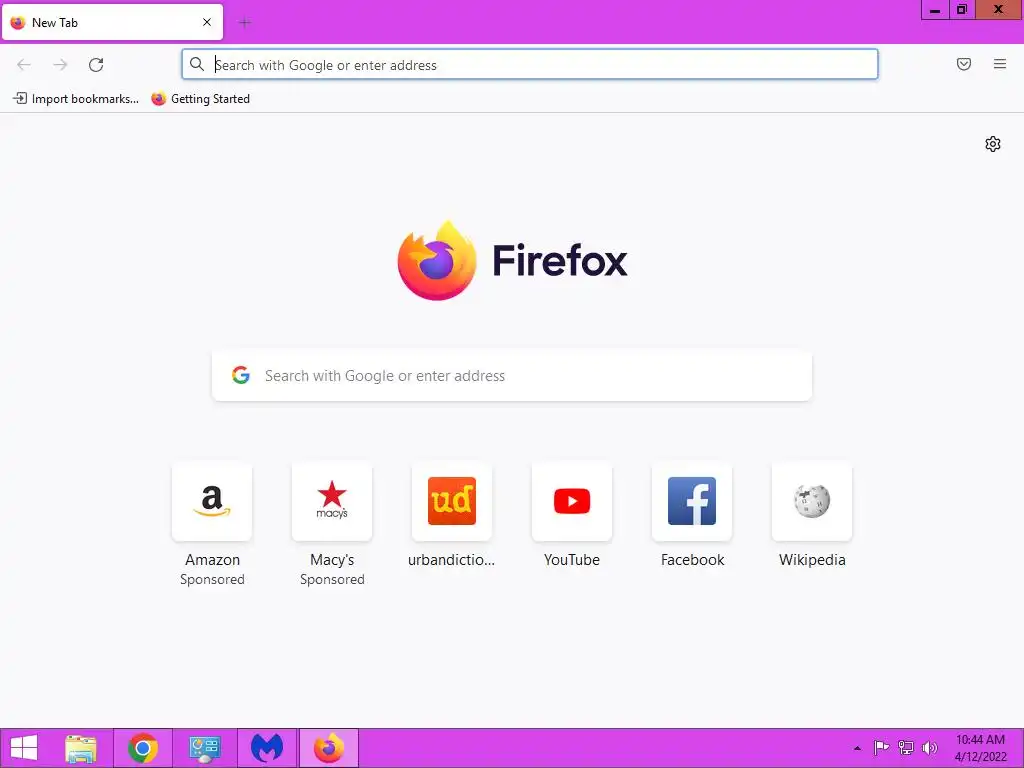
Task: Open Google Chrome from the taskbar
Action: click(143, 748)
